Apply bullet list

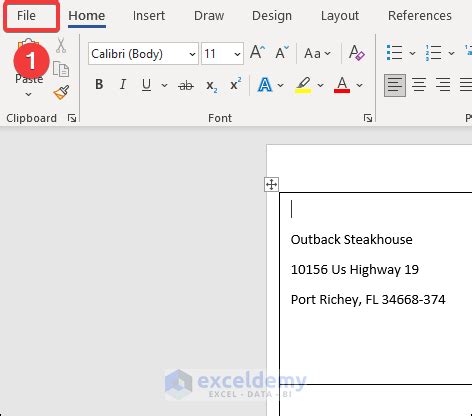(394, 53)
